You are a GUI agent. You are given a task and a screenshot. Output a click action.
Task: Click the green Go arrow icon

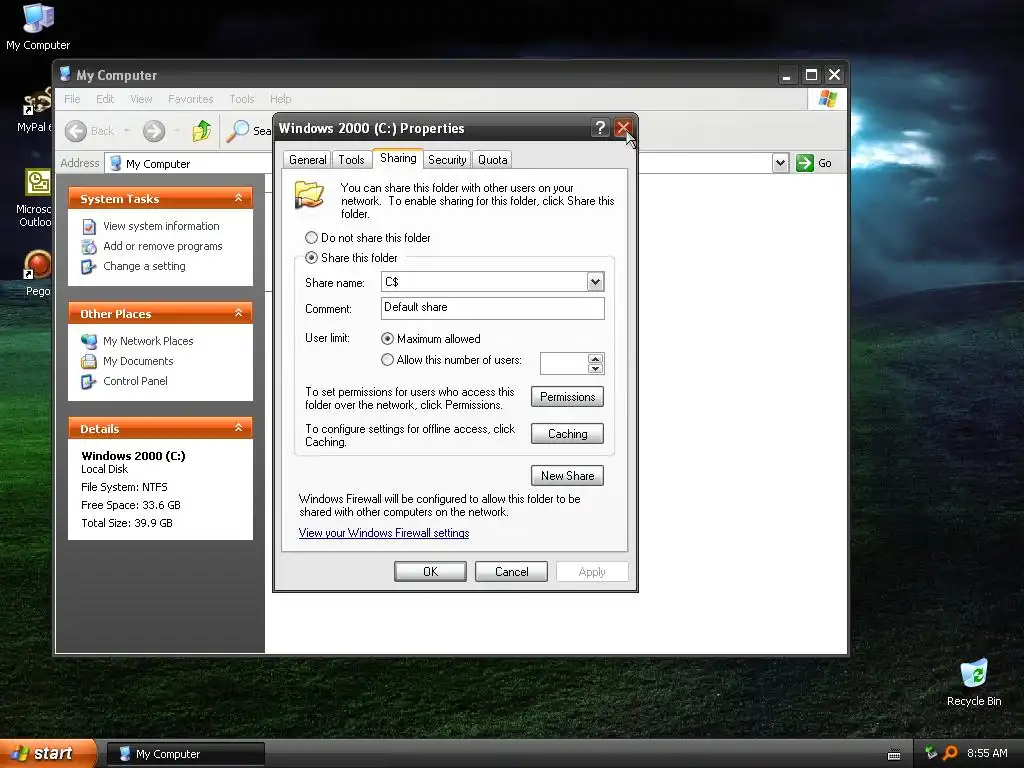point(805,163)
